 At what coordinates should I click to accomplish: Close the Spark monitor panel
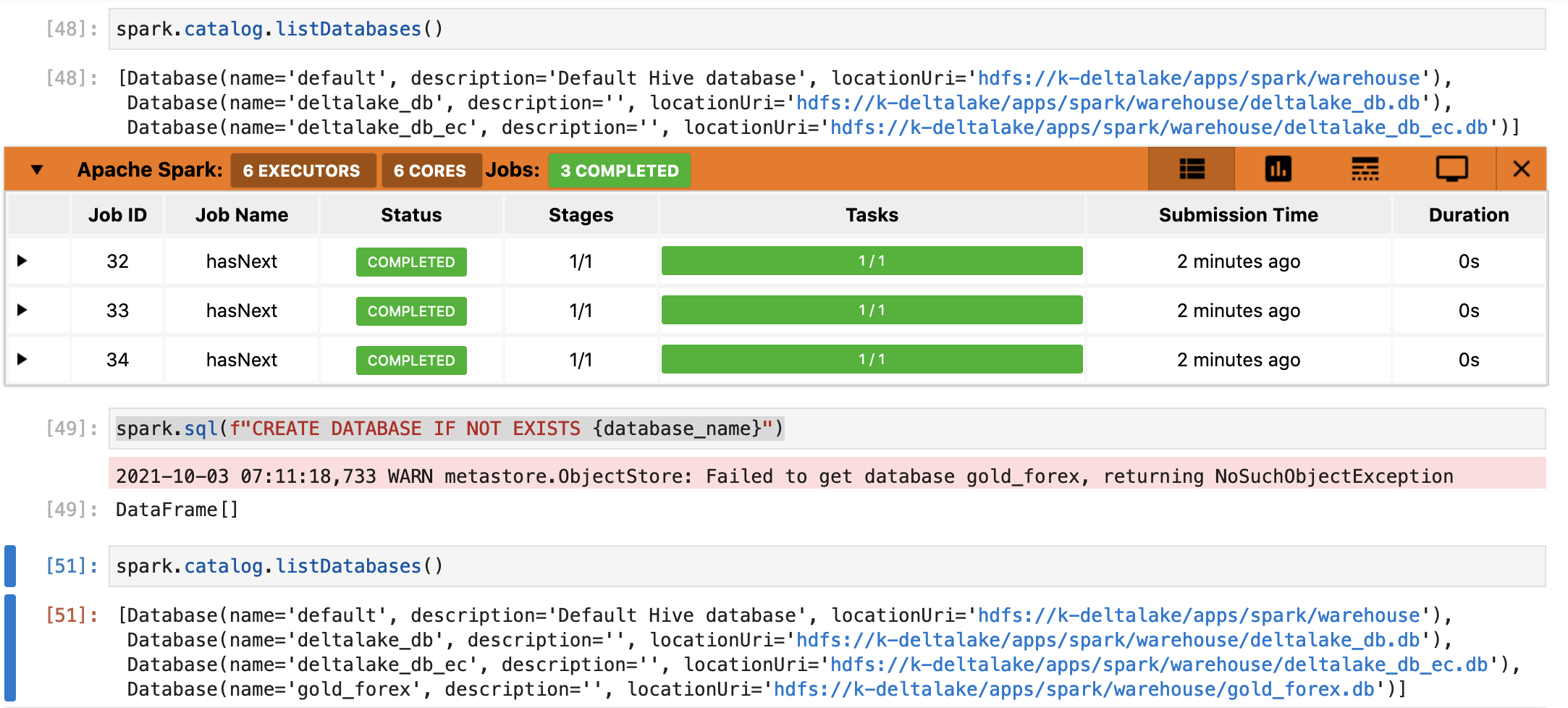click(x=1522, y=169)
